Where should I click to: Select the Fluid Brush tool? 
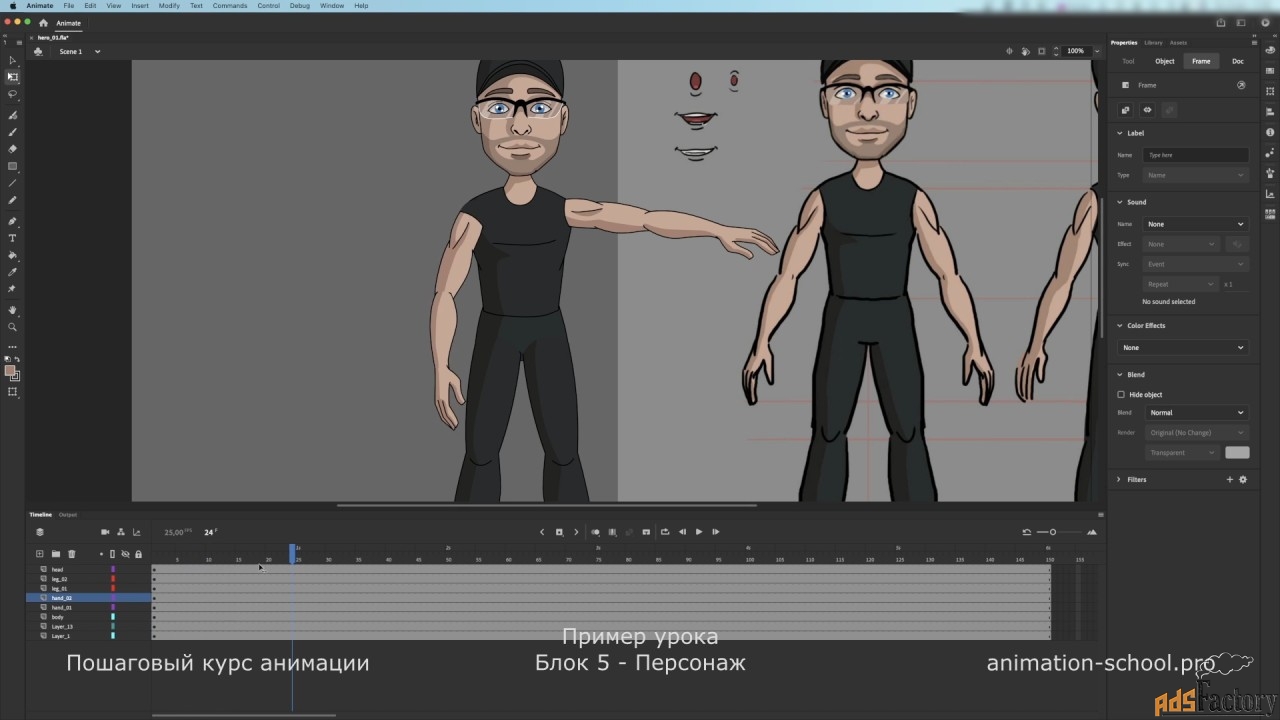[x=13, y=115]
